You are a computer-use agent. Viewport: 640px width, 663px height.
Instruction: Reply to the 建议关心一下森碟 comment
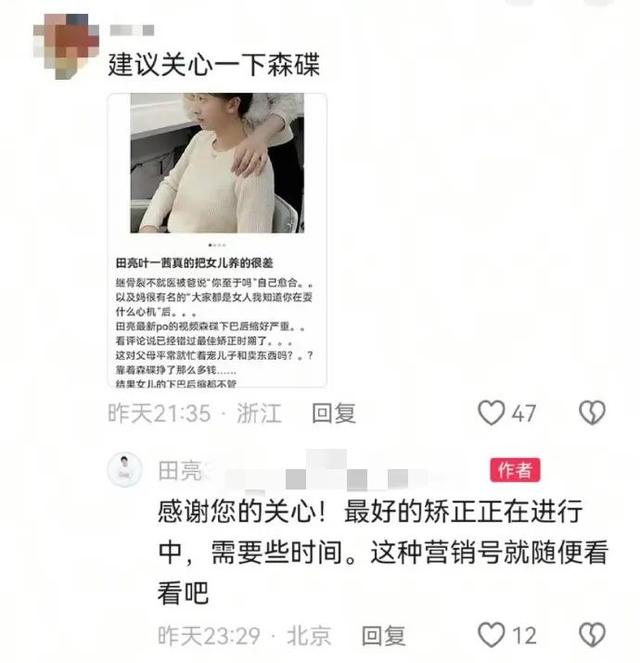tap(334, 413)
